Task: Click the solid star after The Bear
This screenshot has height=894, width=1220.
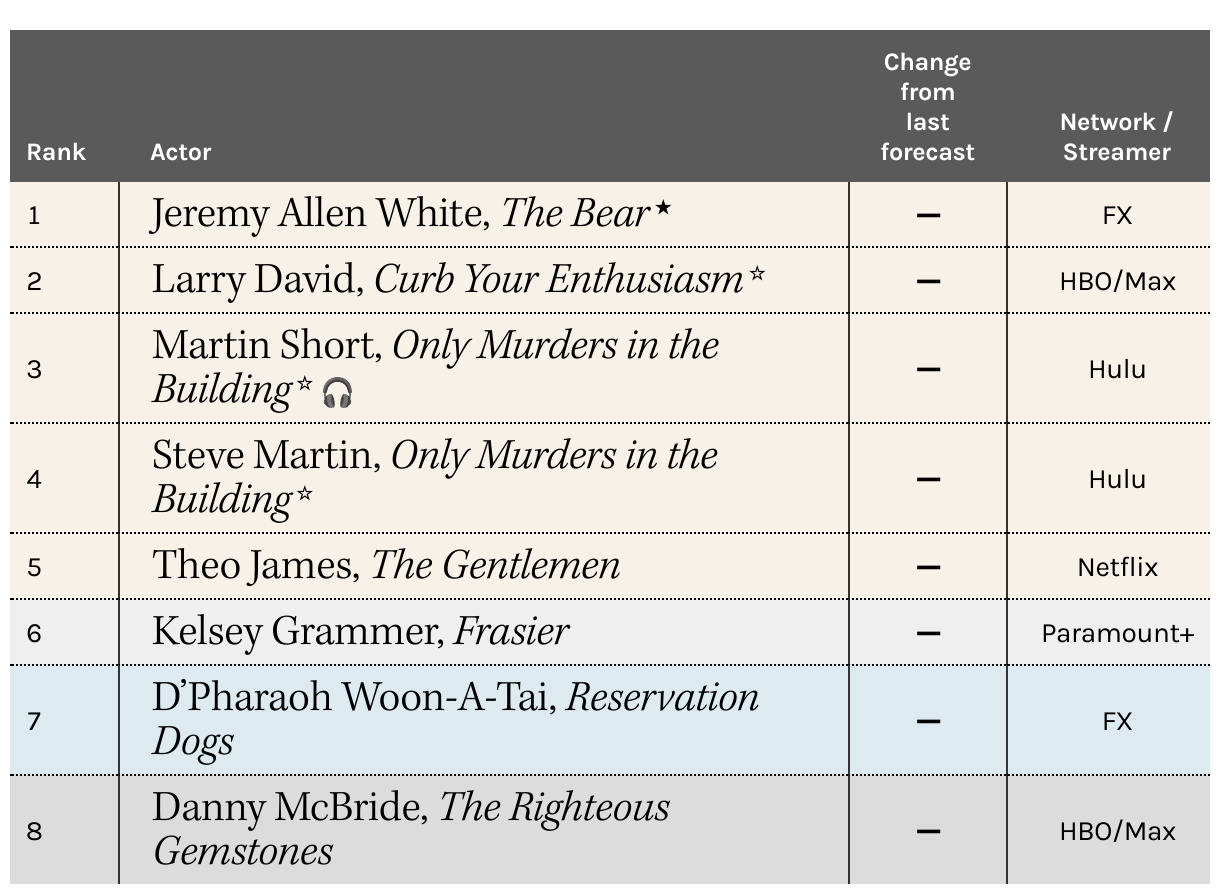Action: coord(663,209)
